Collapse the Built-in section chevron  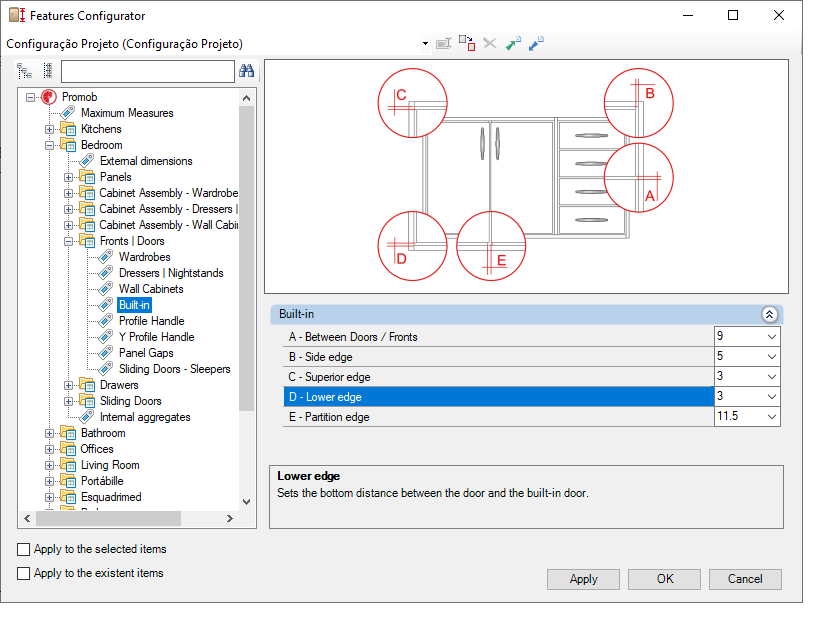[769, 314]
